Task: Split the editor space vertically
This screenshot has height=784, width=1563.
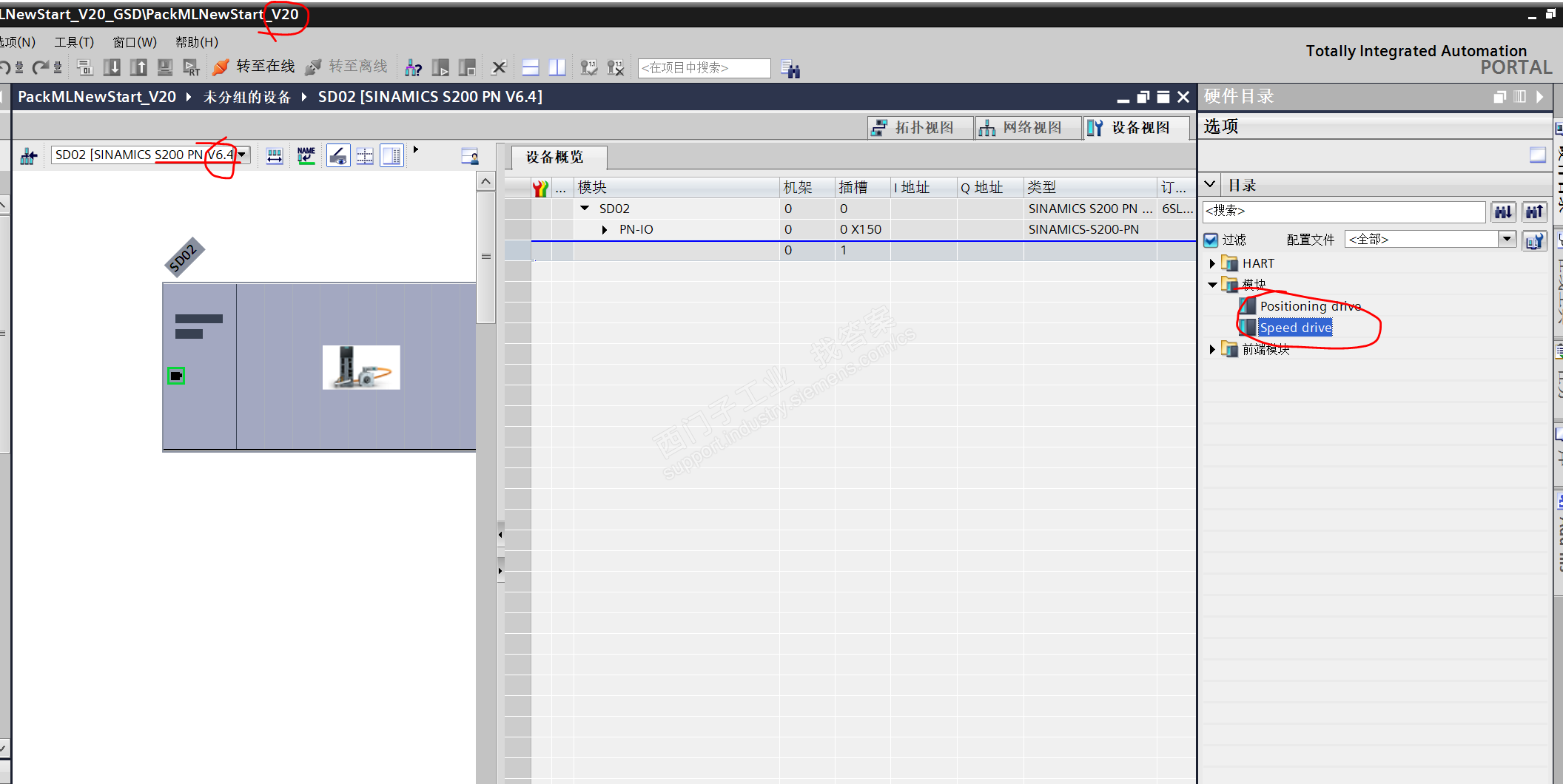Action: [x=557, y=68]
